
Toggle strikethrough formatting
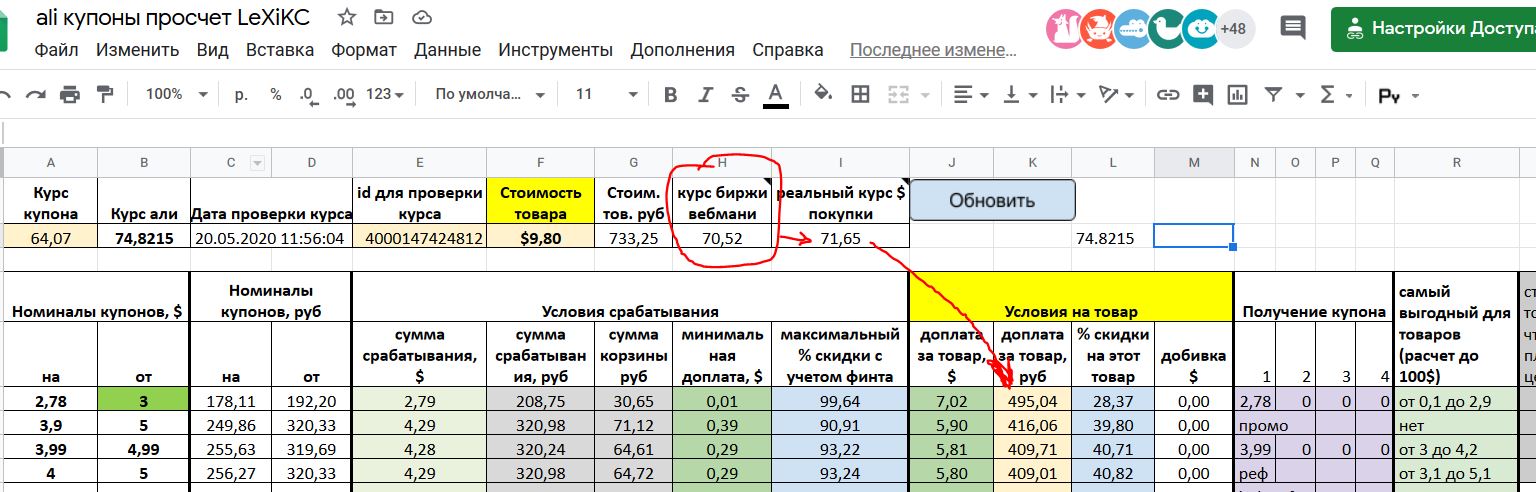point(740,95)
